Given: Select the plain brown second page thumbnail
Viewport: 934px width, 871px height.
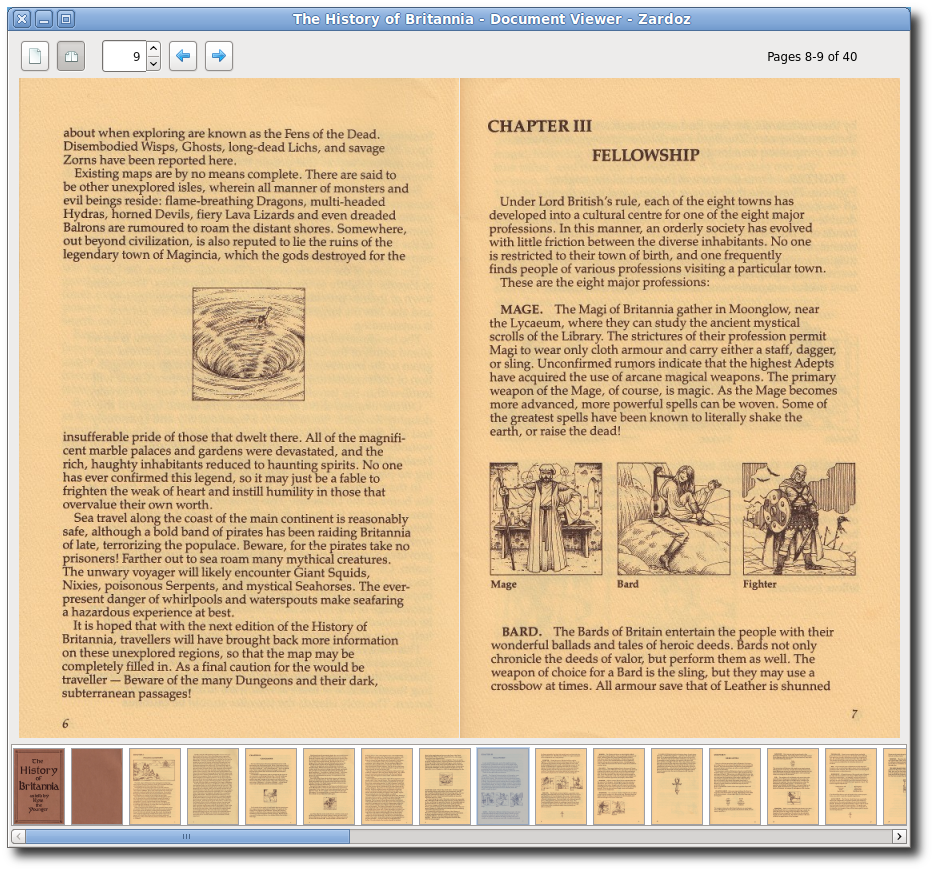Looking at the screenshot, I should [97, 786].
